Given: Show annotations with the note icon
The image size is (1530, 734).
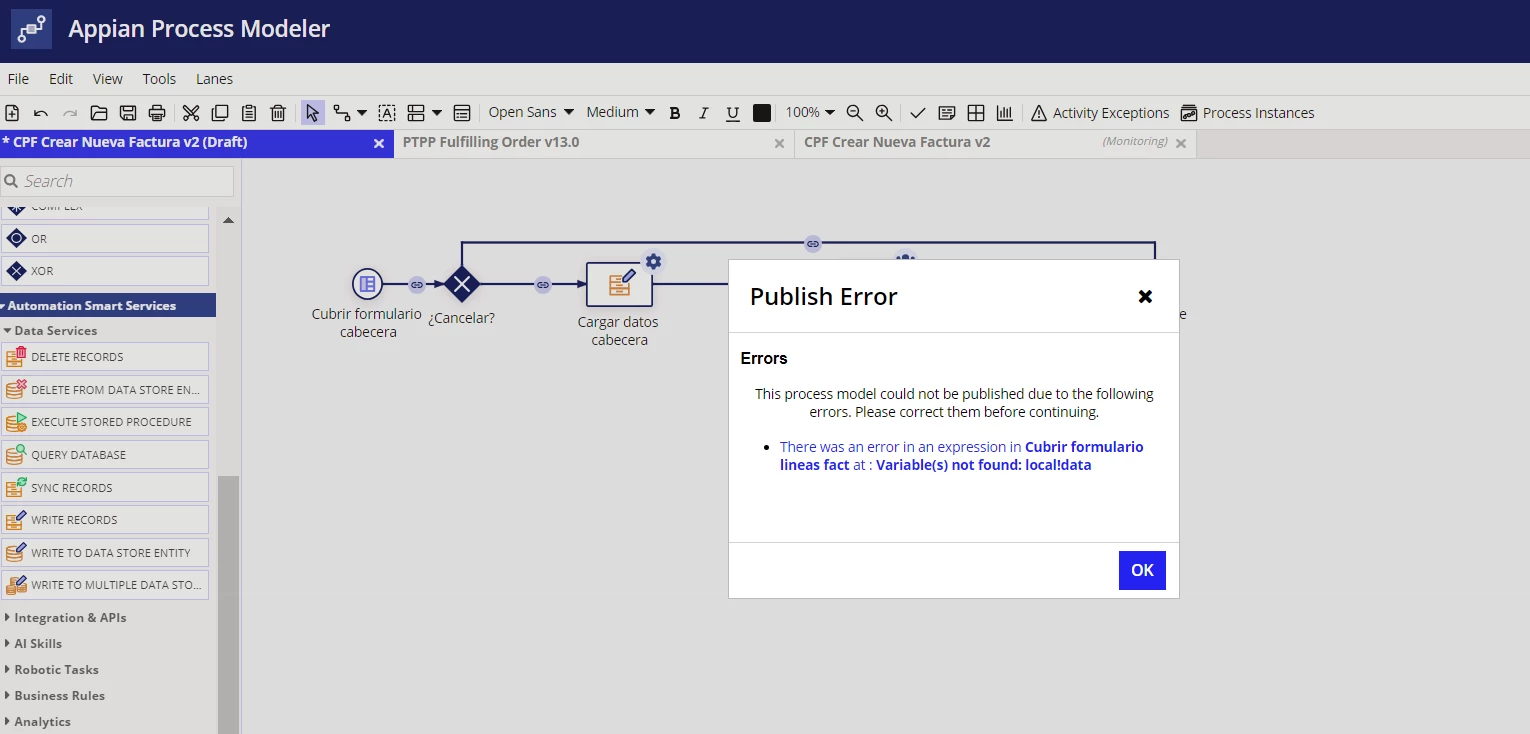Looking at the screenshot, I should coord(947,113).
